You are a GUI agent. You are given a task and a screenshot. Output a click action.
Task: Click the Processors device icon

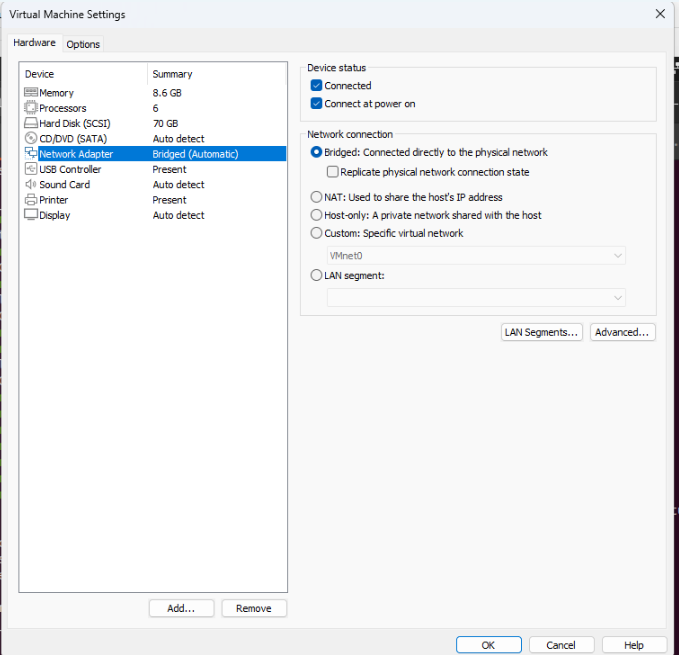tap(31, 108)
